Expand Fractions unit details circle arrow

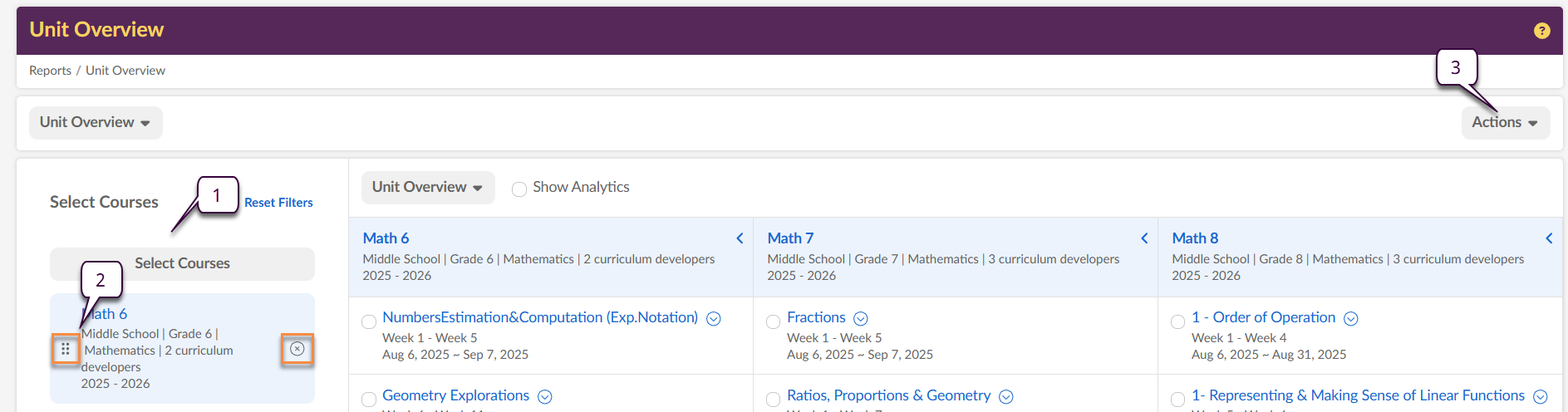861,319
